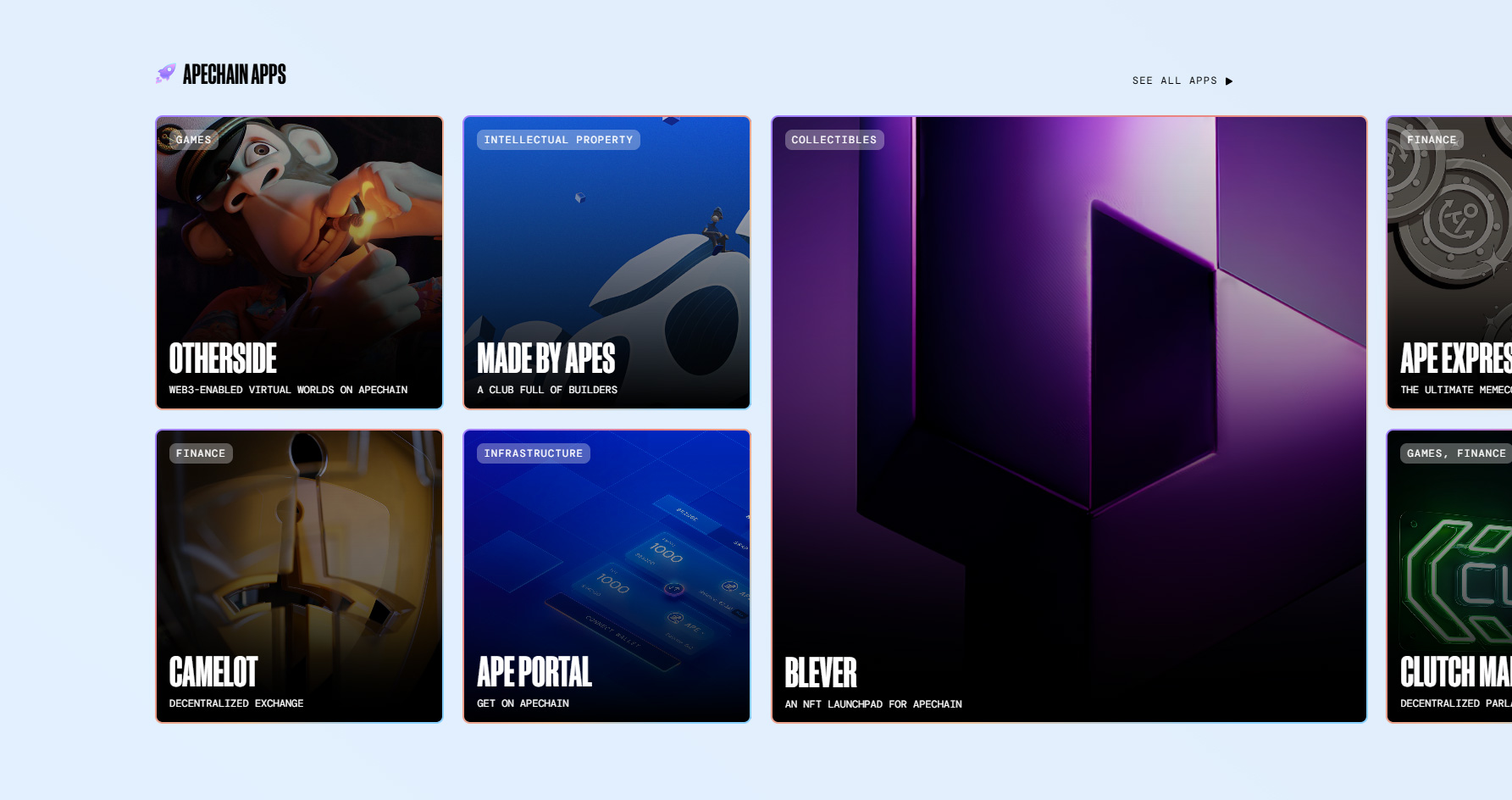
Task: Click the Ape Portal title text
Action: (534, 672)
